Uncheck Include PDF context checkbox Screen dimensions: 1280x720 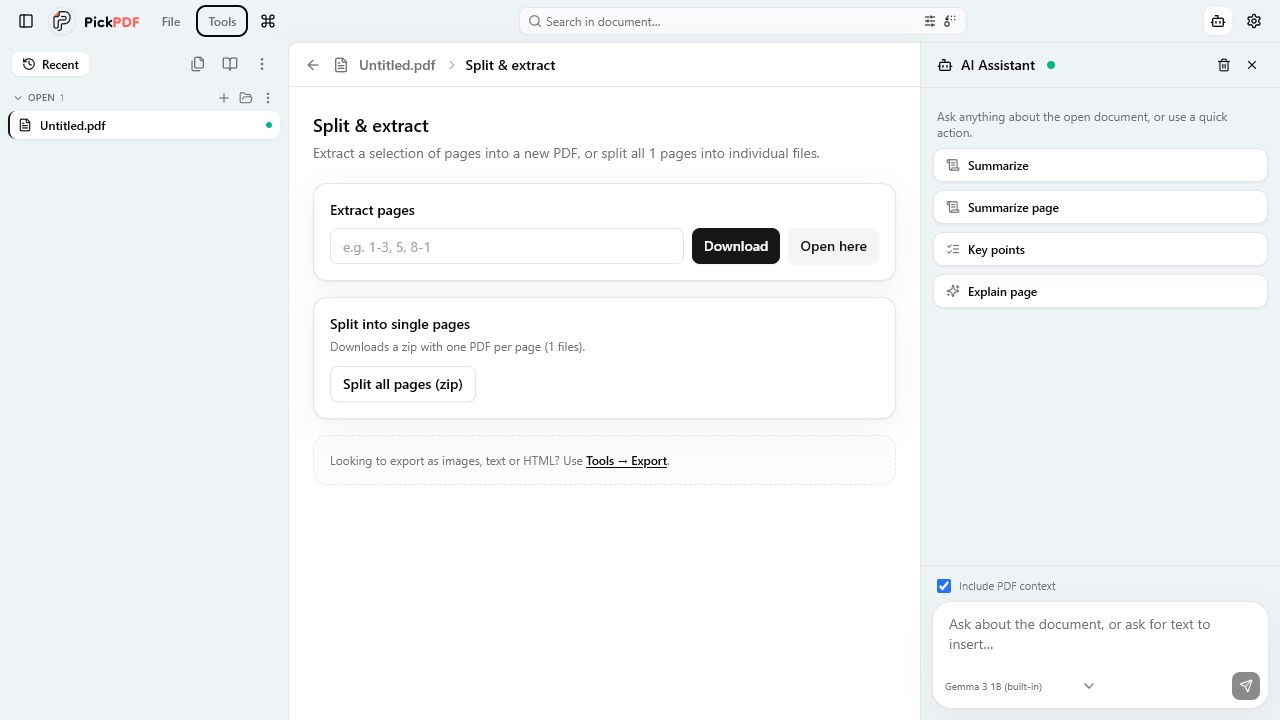point(944,586)
